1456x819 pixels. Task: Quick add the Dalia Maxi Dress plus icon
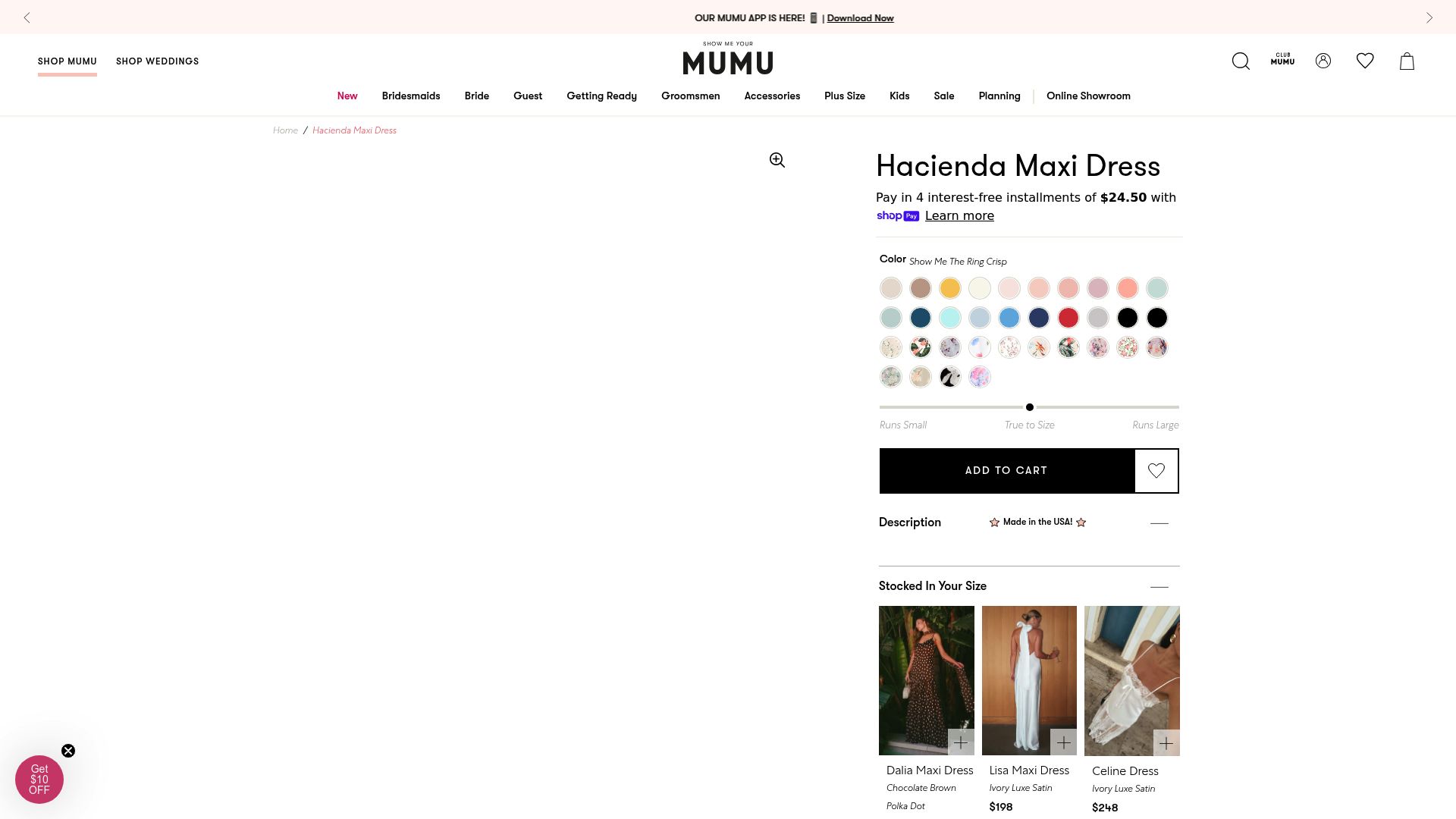click(961, 742)
